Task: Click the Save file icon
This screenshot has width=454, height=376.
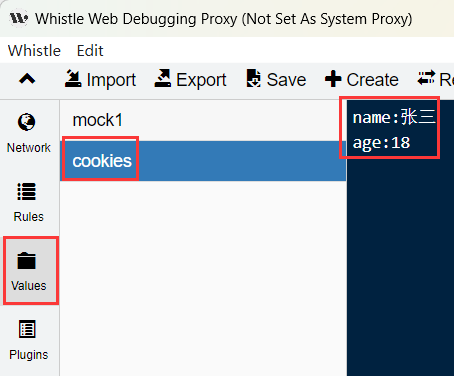Action: (x=254, y=79)
